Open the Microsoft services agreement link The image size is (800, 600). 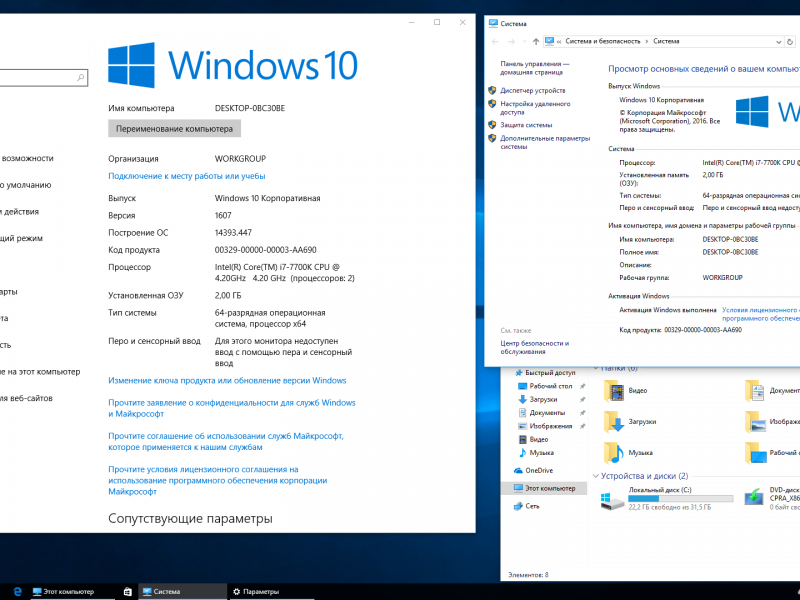226,441
